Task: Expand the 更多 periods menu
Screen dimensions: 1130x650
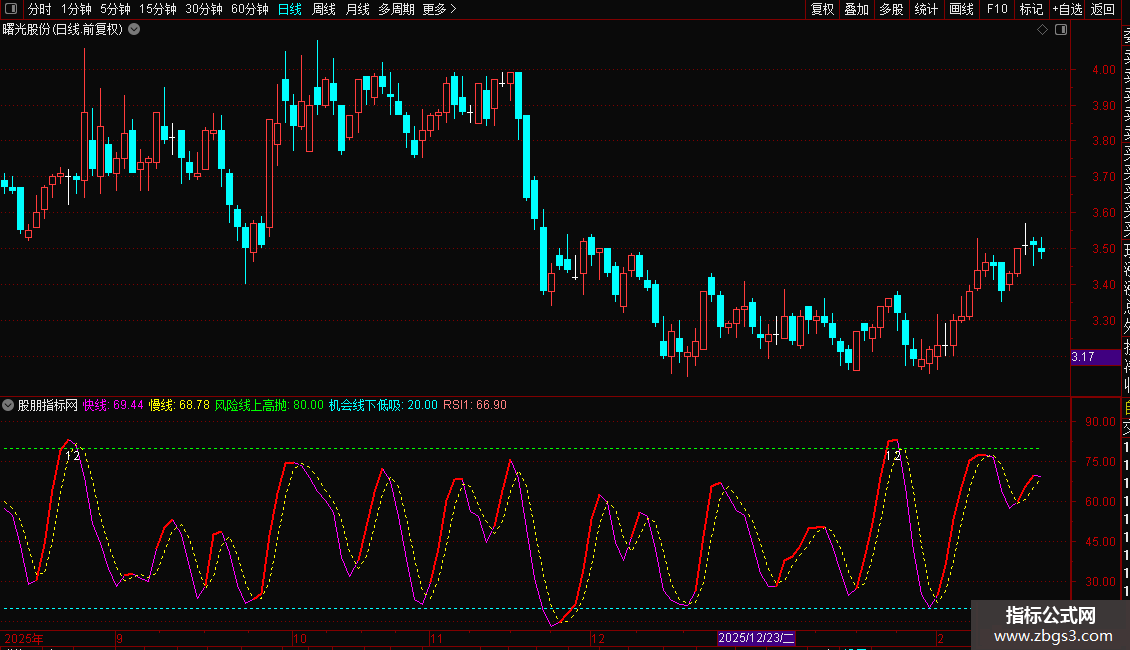Action: [440, 9]
